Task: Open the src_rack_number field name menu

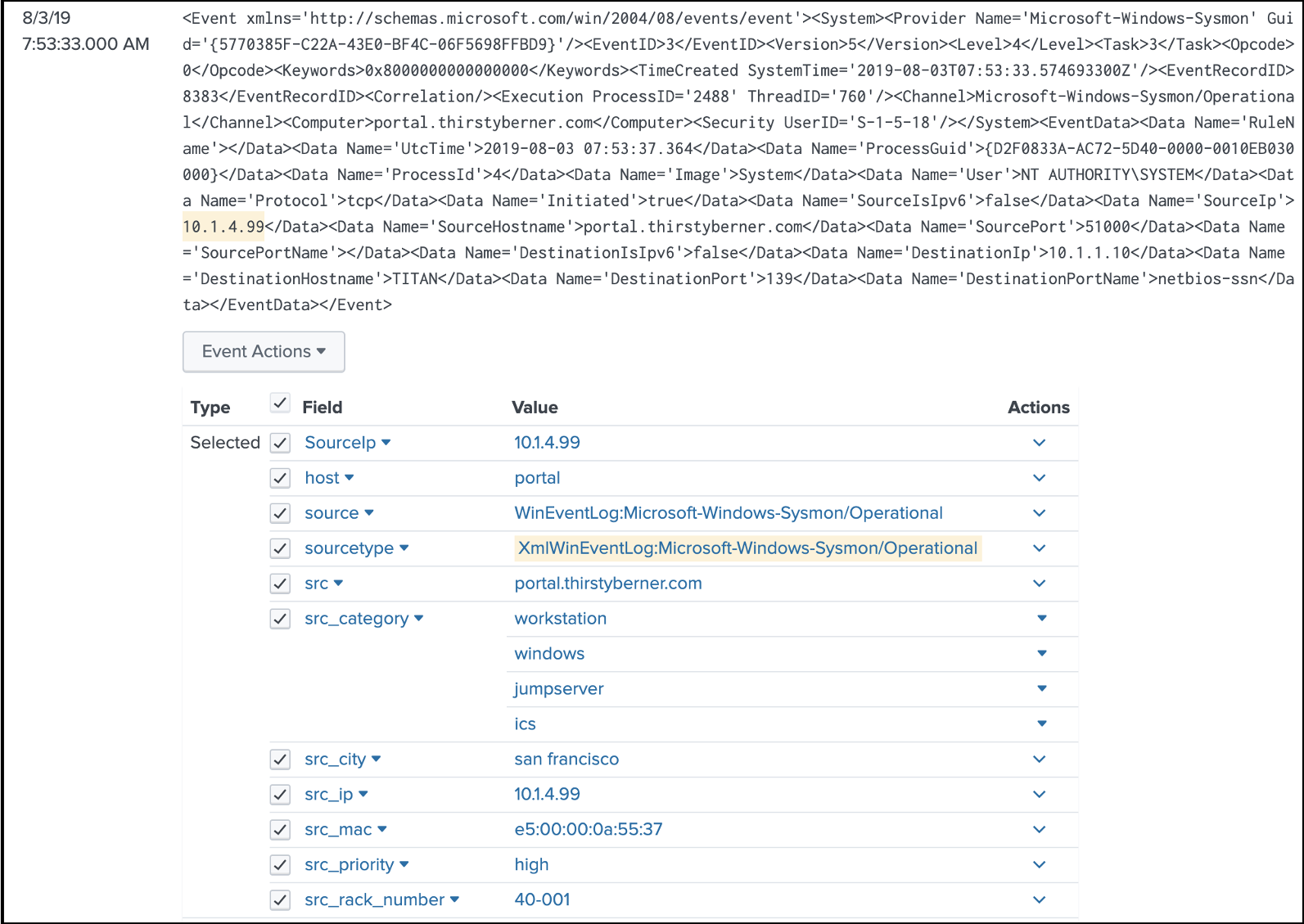Action: (381, 900)
